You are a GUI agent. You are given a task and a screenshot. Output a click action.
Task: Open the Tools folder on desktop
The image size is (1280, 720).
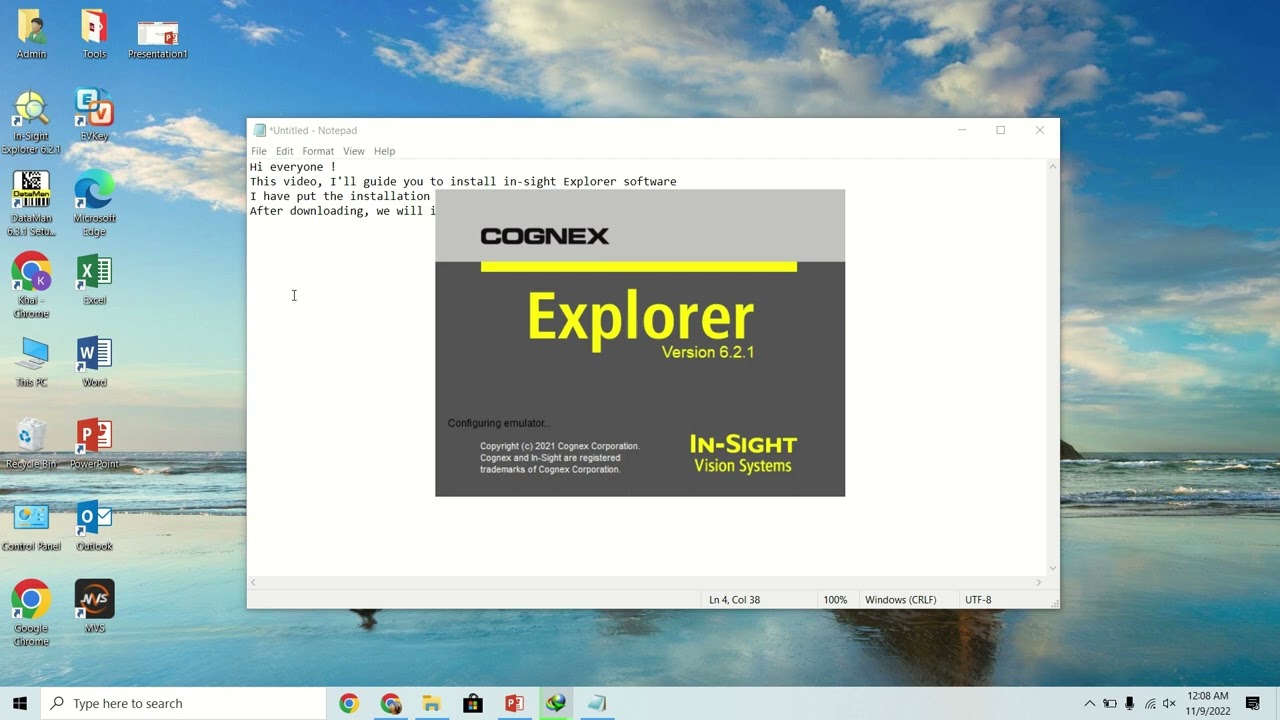pyautogui.click(x=94, y=34)
